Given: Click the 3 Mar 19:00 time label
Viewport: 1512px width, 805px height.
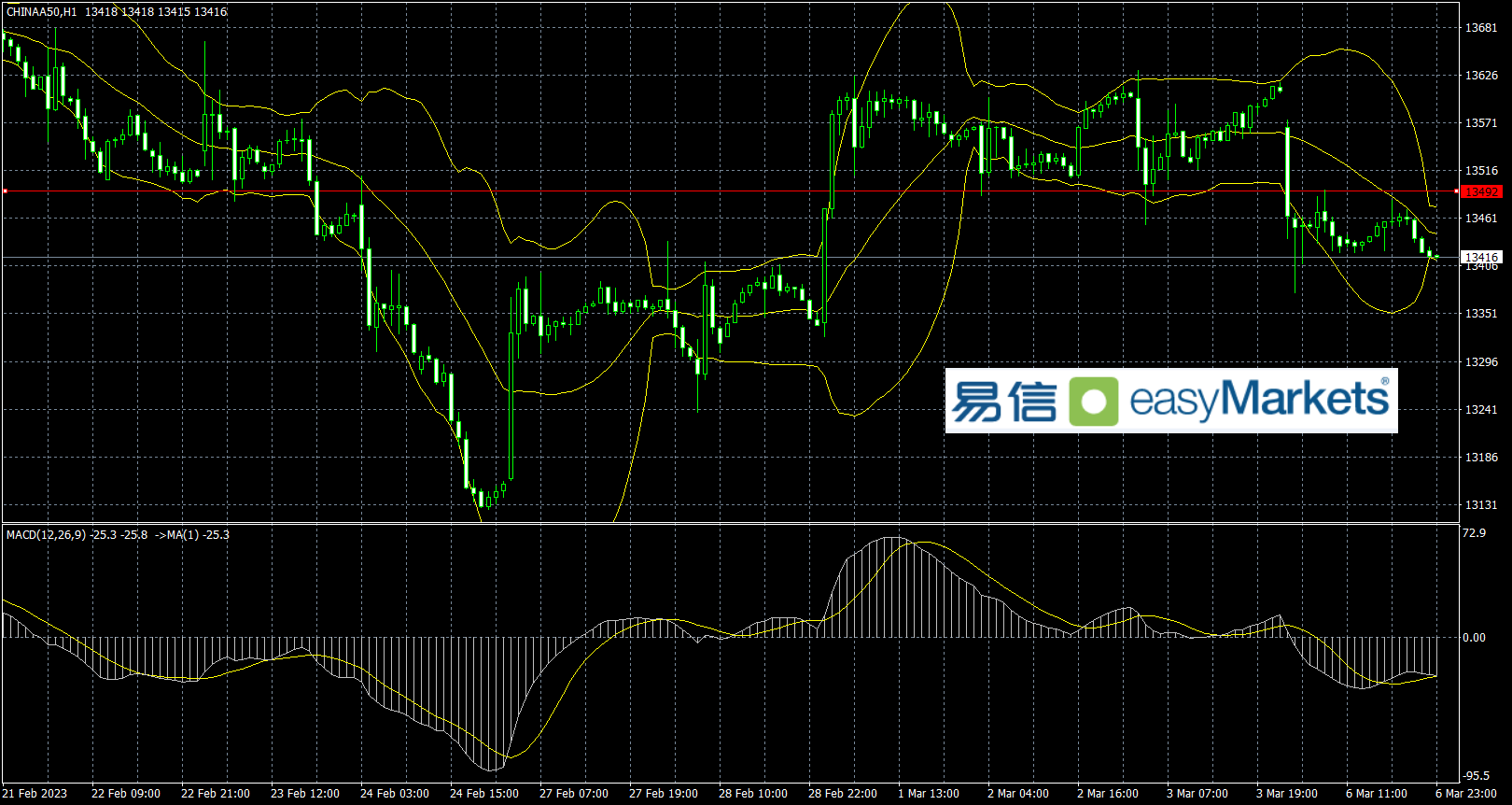Looking at the screenshot, I should click(x=1287, y=794).
